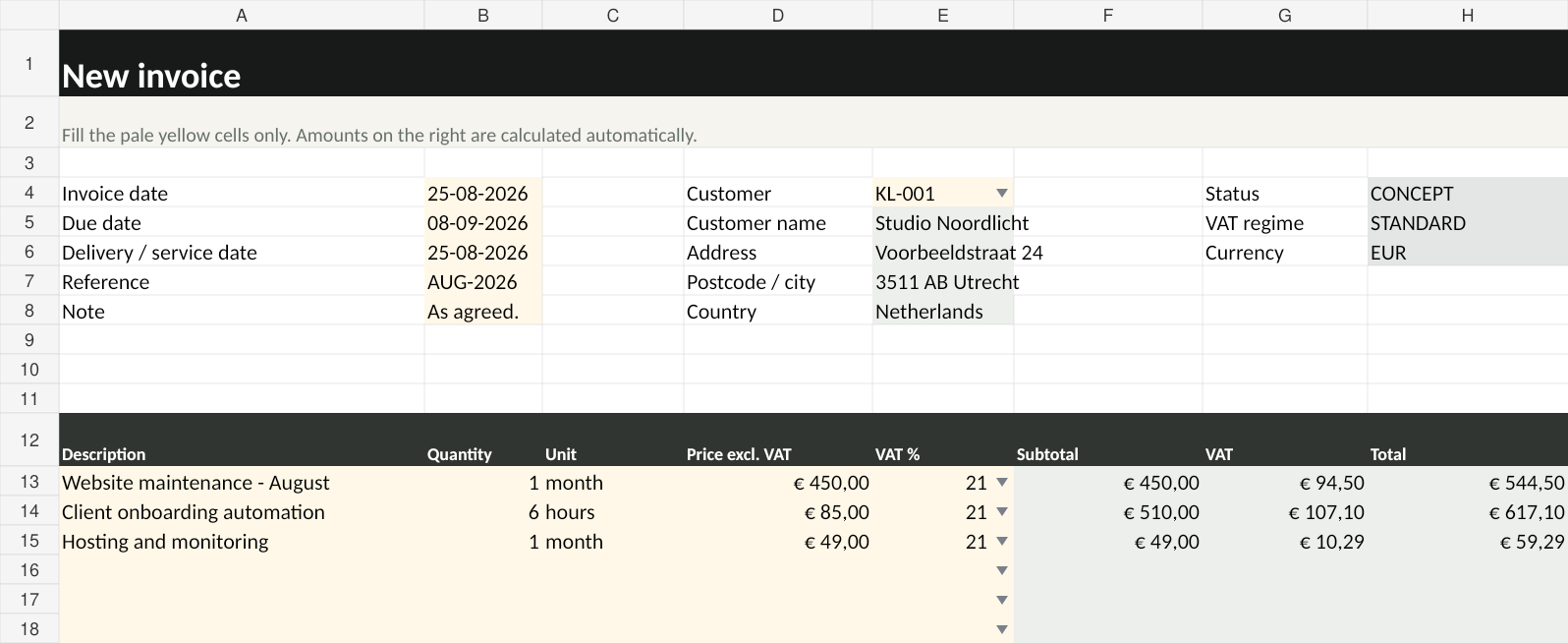
Task: Open VAT % dropdown for Client onboarding automation
Action: [1001, 512]
